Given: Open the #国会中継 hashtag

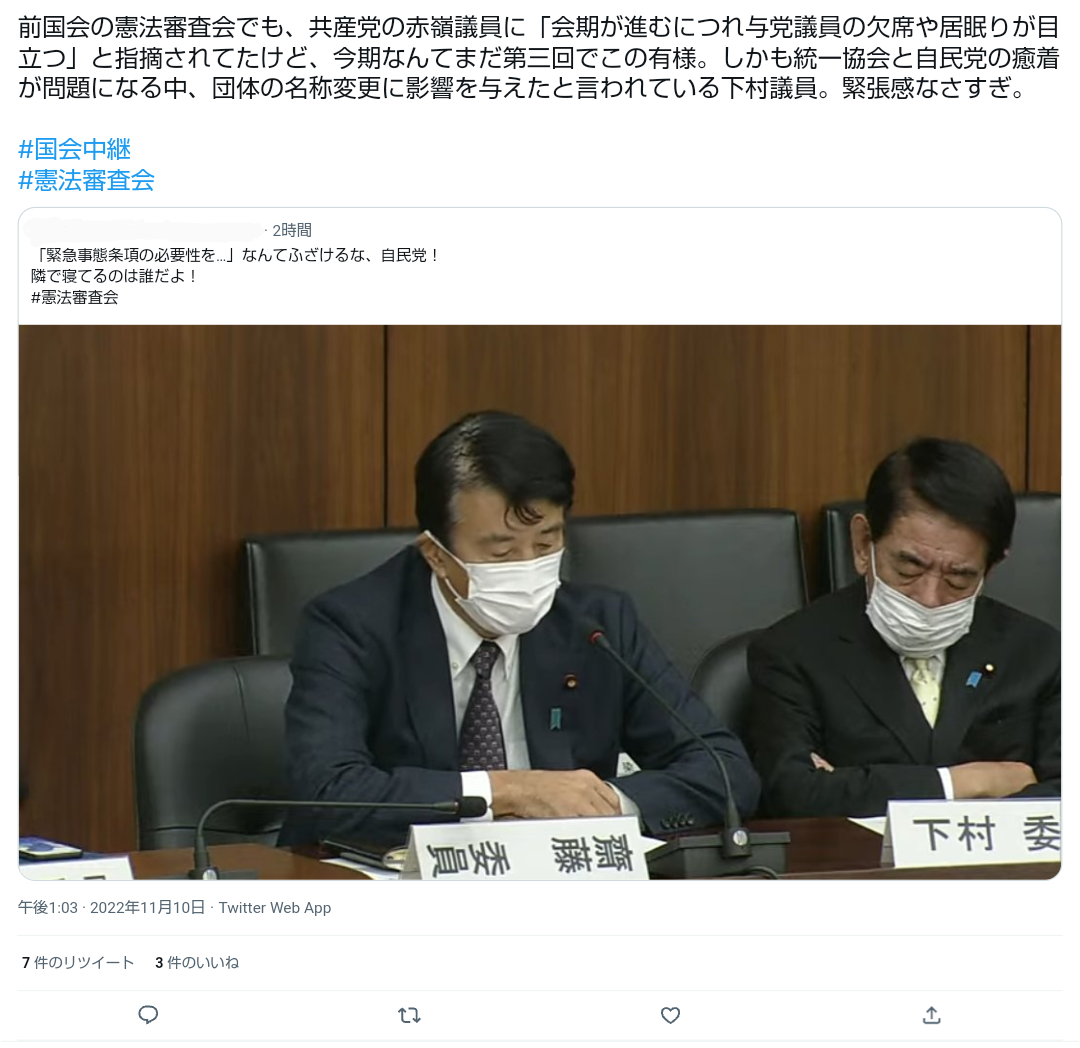Looking at the screenshot, I should point(74,149).
